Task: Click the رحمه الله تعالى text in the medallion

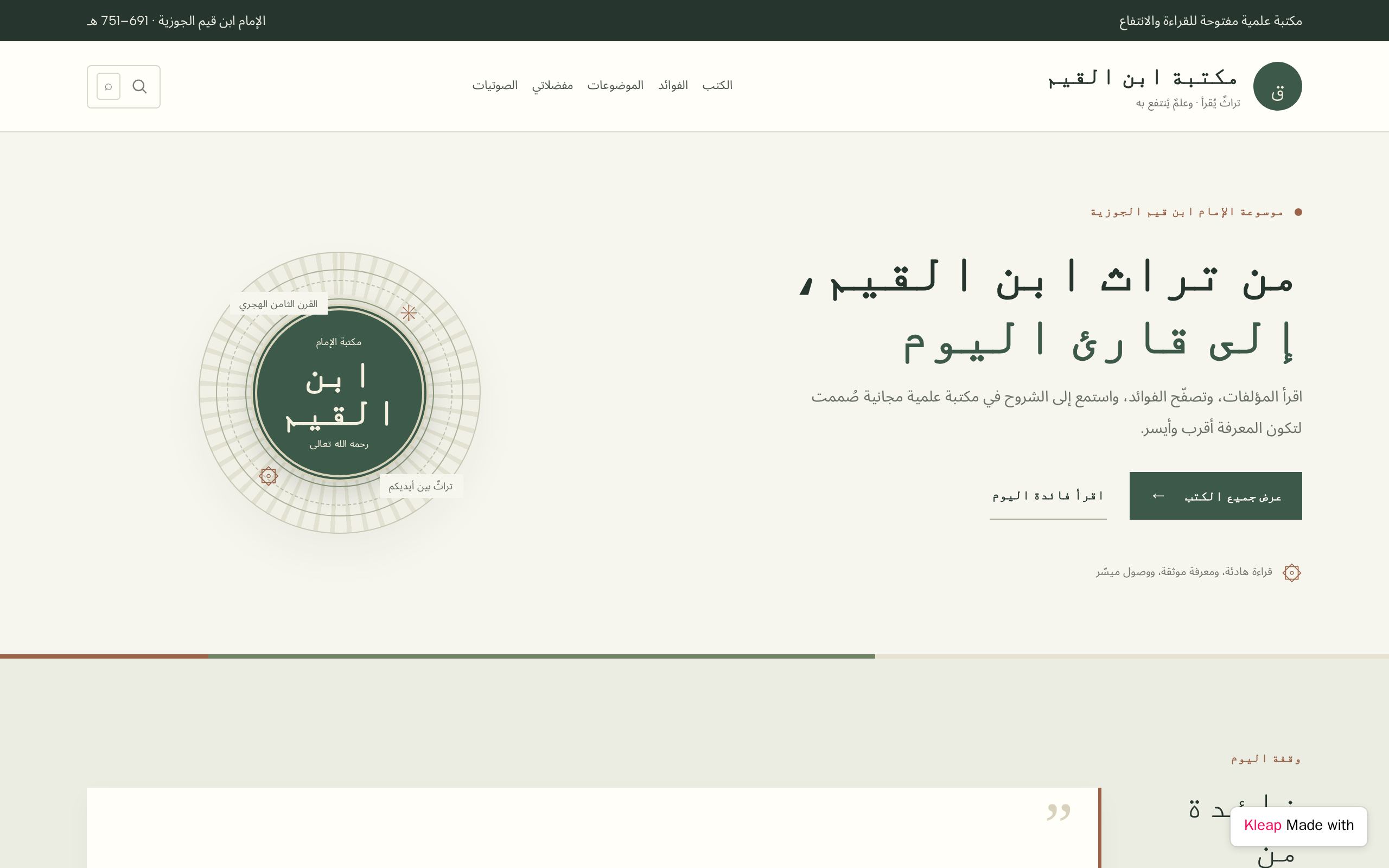Action: click(x=339, y=444)
